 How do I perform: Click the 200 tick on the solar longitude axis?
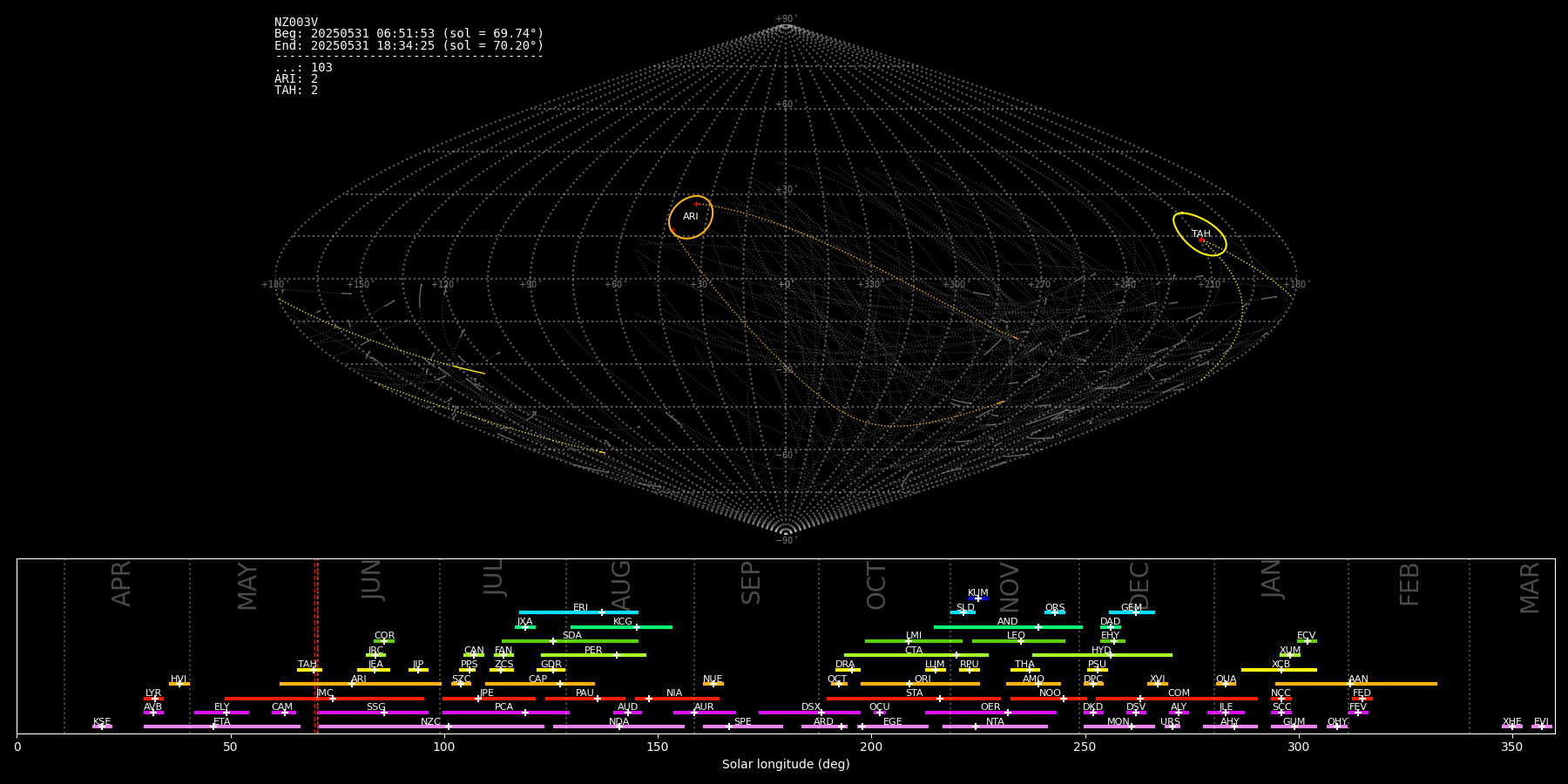click(871, 747)
